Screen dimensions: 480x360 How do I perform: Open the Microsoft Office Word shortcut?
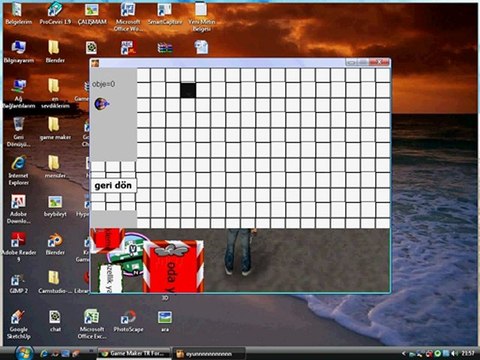(x=128, y=17)
